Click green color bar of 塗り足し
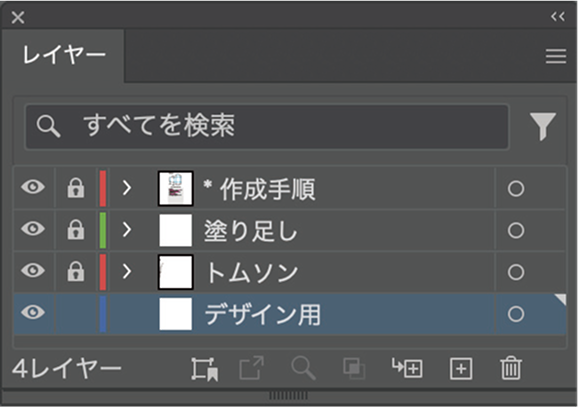This screenshot has height=409, width=578. click(x=103, y=230)
